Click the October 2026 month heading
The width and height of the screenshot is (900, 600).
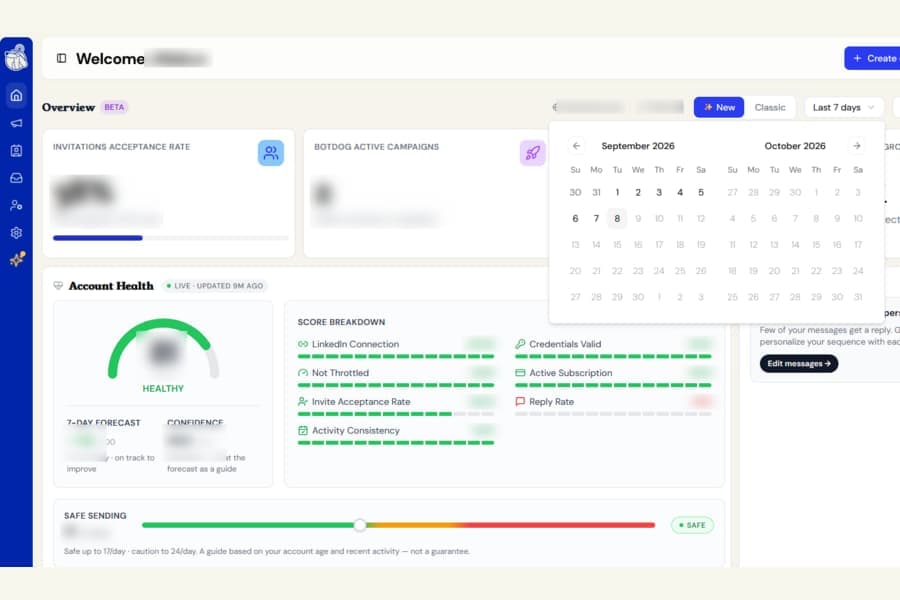pyautogui.click(x=795, y=146)
